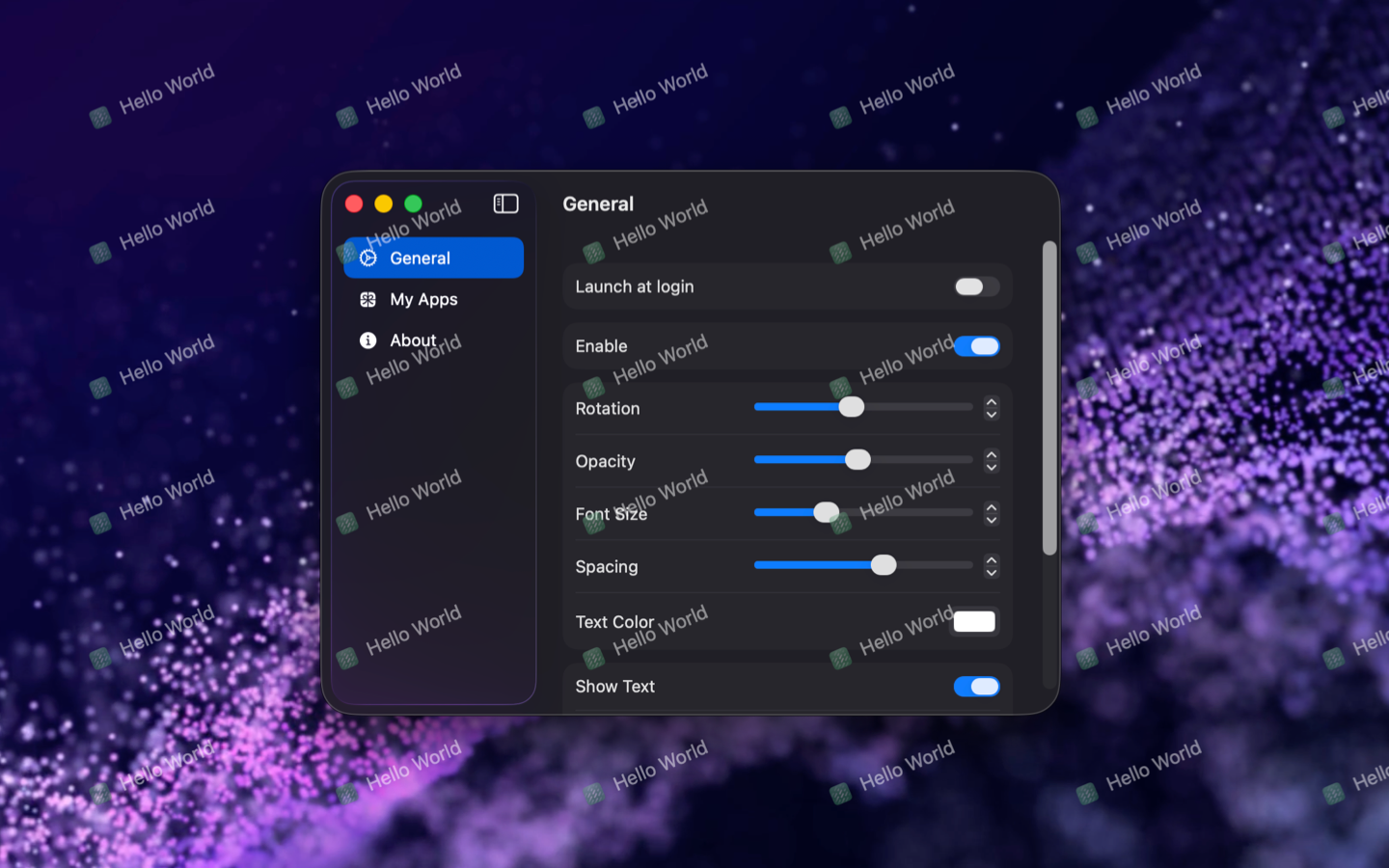Click the settings pane vertical scrollbar
The height and width of the screenshot is (868, 1389).
click(x=1049, y=397)
